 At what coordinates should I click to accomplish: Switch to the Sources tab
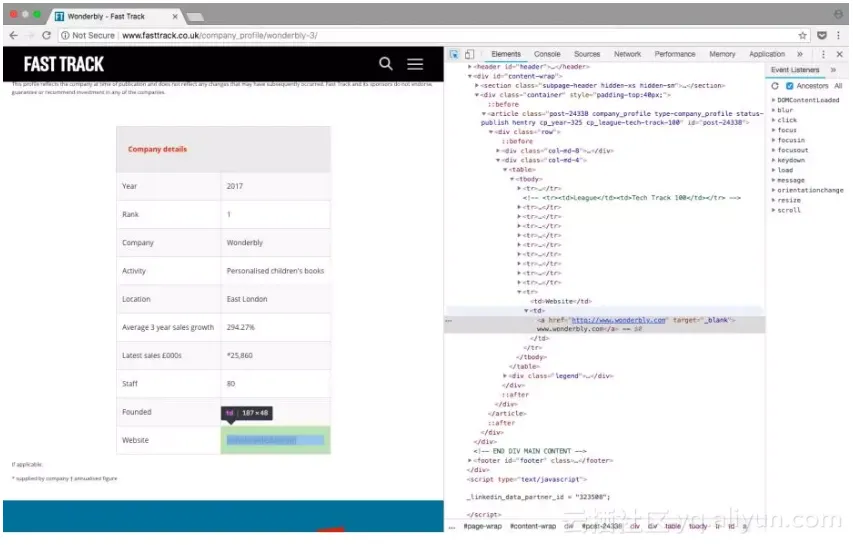pyautogui.click(x=587, y=54)
